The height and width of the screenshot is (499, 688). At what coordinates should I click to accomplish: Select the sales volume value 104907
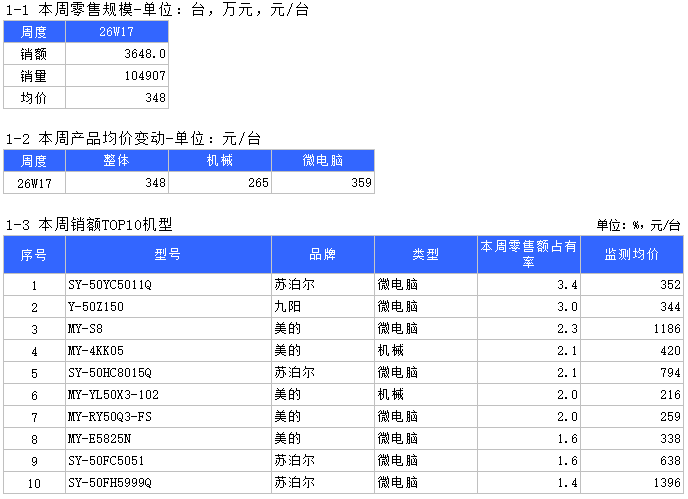(x=145, y=76)
